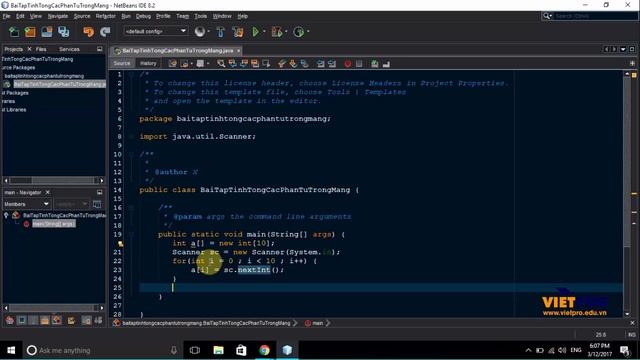
Task: Click the Projects panel horizontal scrollbar
Action: [x=53, y=180]
